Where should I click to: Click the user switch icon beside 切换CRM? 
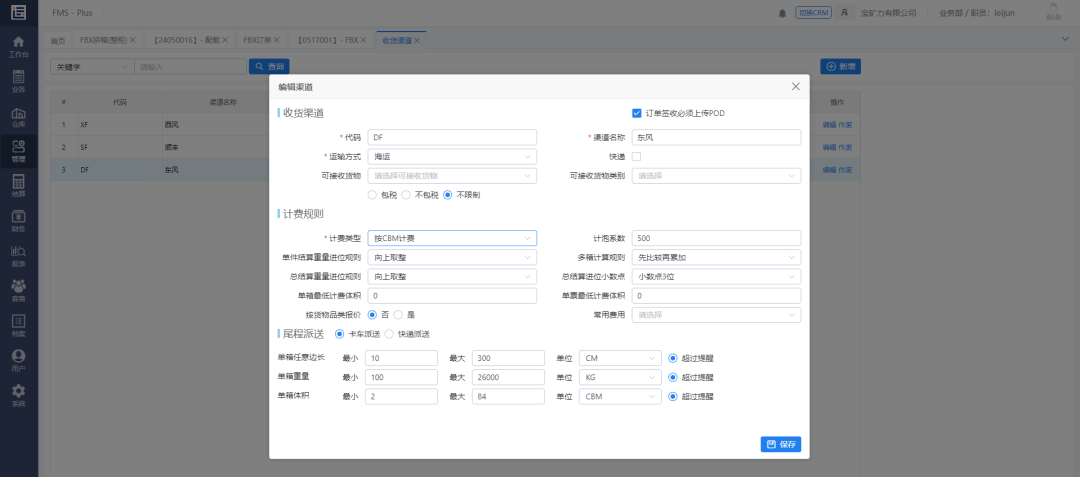pyautogui.click(x=844, y=12)
